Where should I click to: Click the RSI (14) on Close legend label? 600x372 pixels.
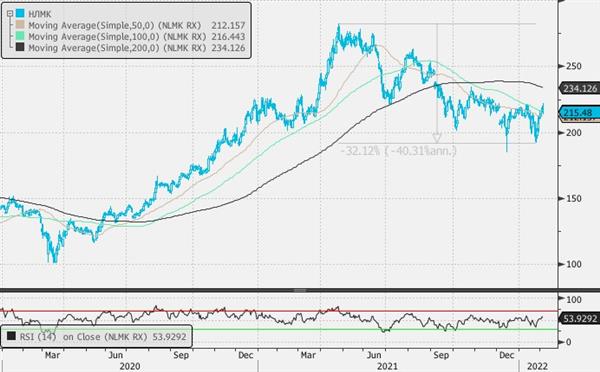[x=103, y=337]
